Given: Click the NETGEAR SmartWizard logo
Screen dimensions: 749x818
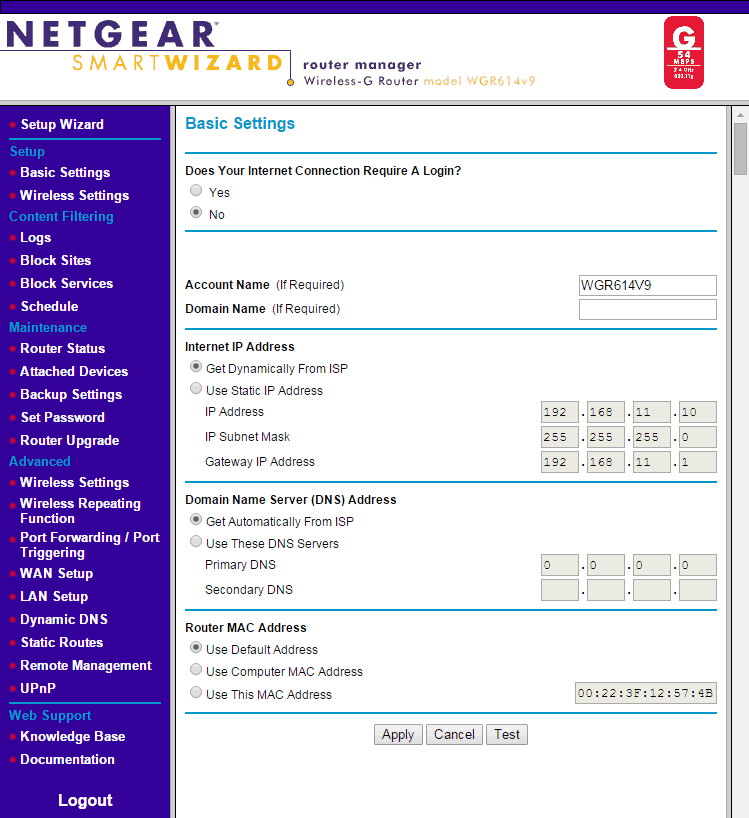Looking at the screenshot, I should [x=145, y=49].
